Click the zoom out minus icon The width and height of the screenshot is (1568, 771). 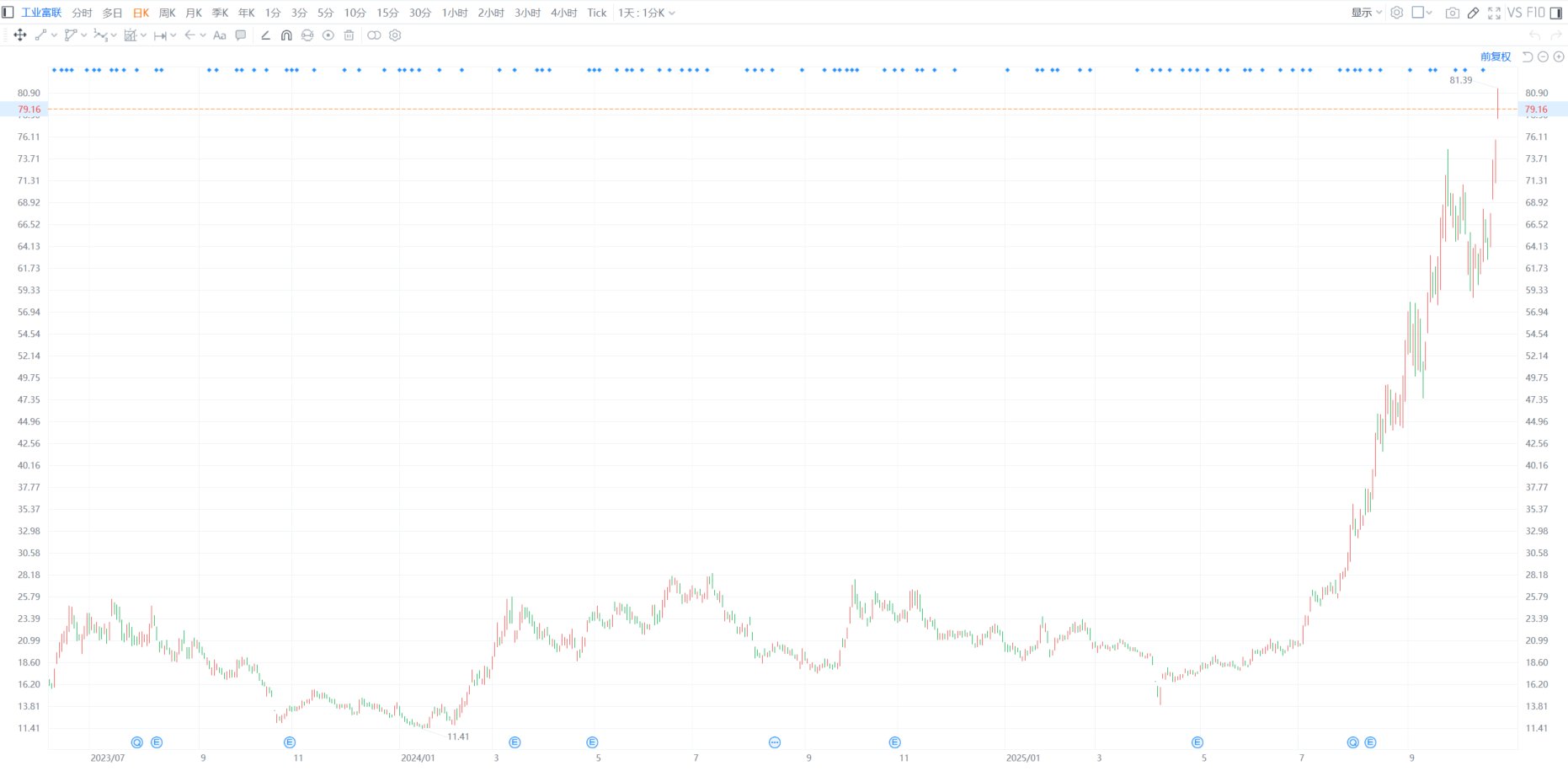pyautogui.click(x=1543, y=56)
